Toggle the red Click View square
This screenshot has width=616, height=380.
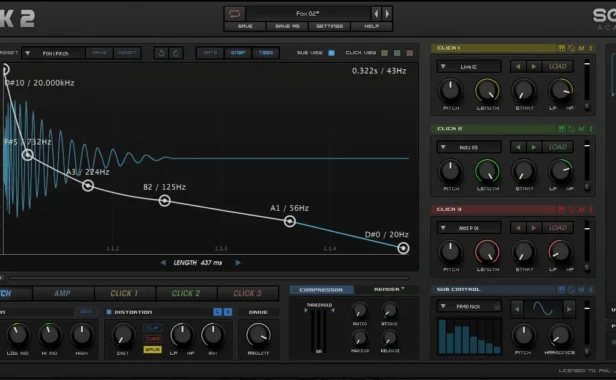[x=410, y=53]
